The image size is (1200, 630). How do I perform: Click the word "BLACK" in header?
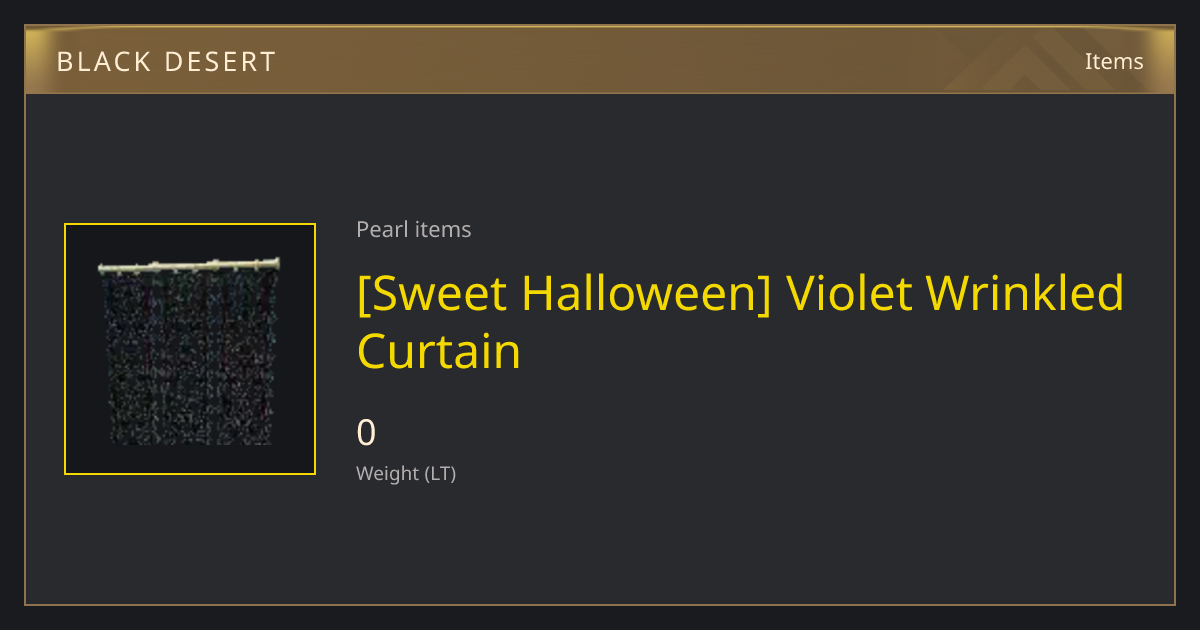coord(99,62)
